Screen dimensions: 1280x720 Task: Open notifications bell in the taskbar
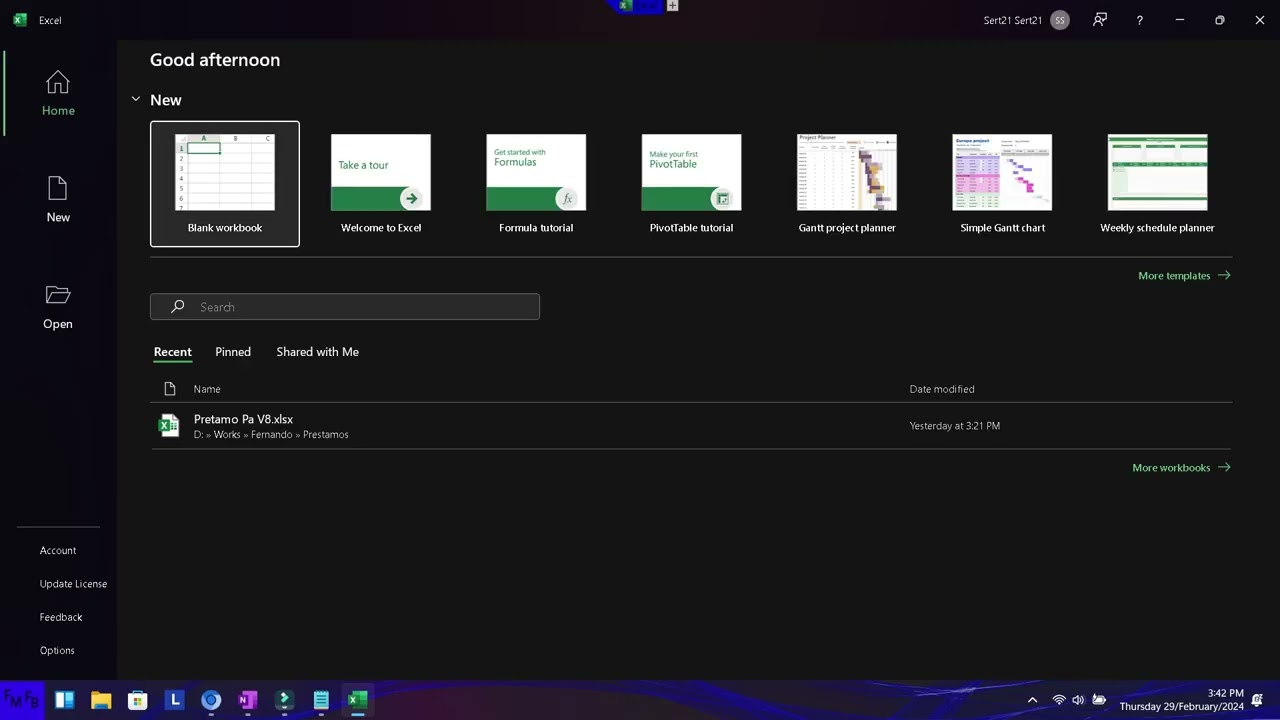[x=1258, y=700]
